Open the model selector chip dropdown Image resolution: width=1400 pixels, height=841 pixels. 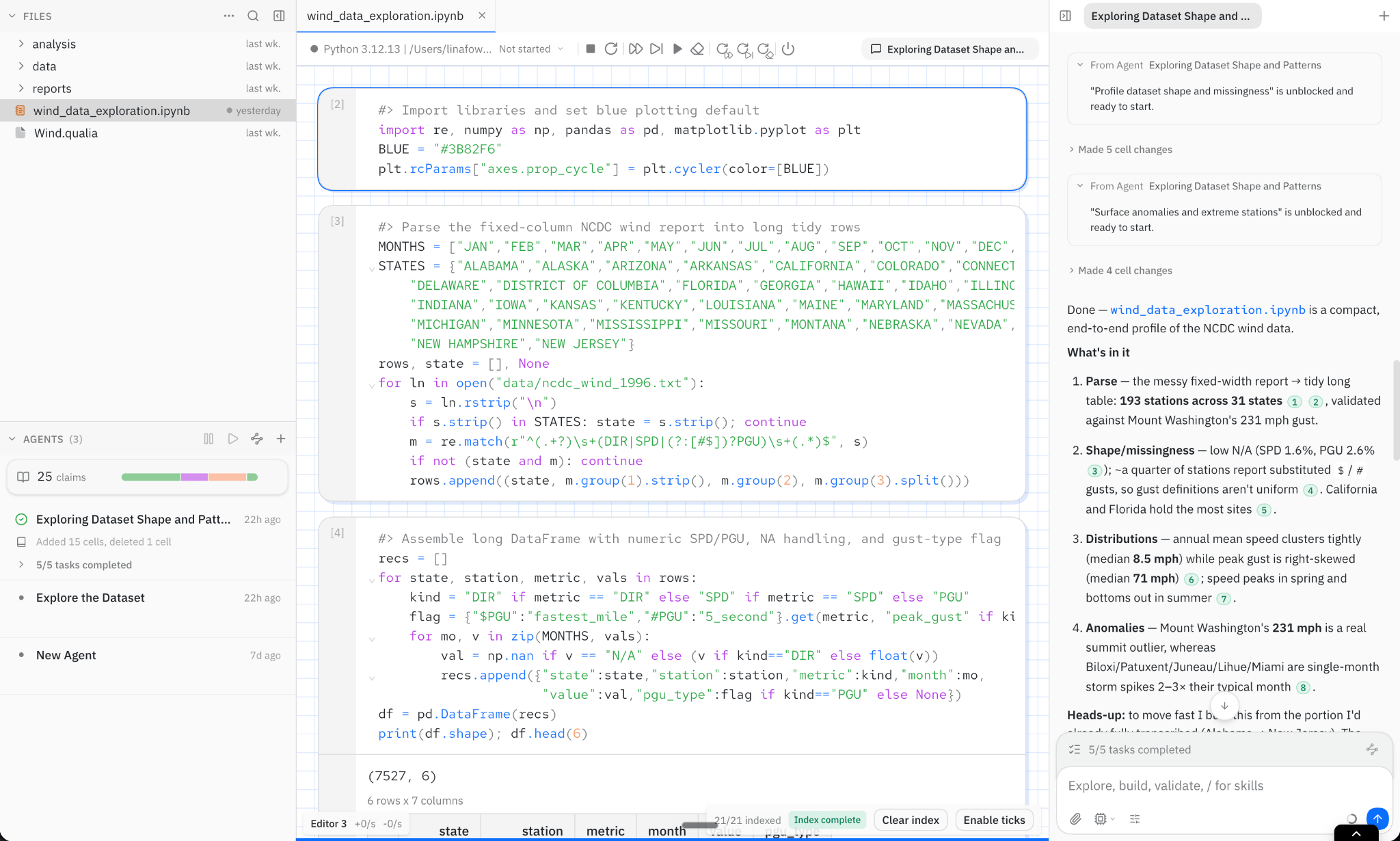point(1103,818)
